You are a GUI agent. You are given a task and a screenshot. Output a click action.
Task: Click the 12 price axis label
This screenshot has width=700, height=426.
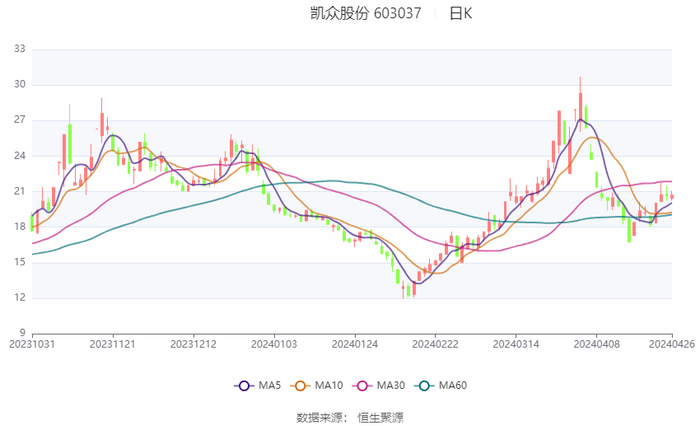click(x=20, y=297)
